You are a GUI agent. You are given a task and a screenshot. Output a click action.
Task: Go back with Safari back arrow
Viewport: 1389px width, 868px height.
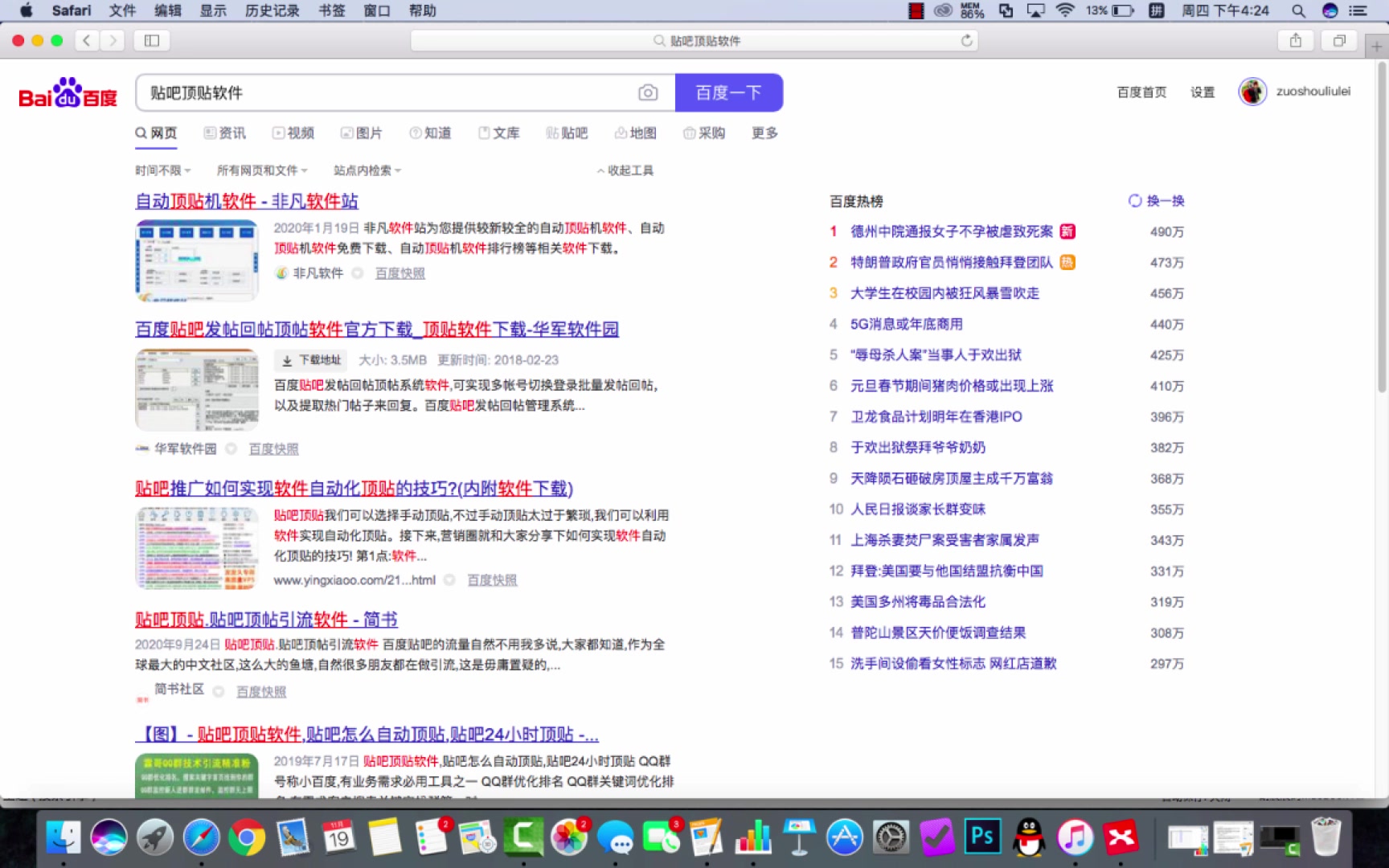(x=87, y=40)
